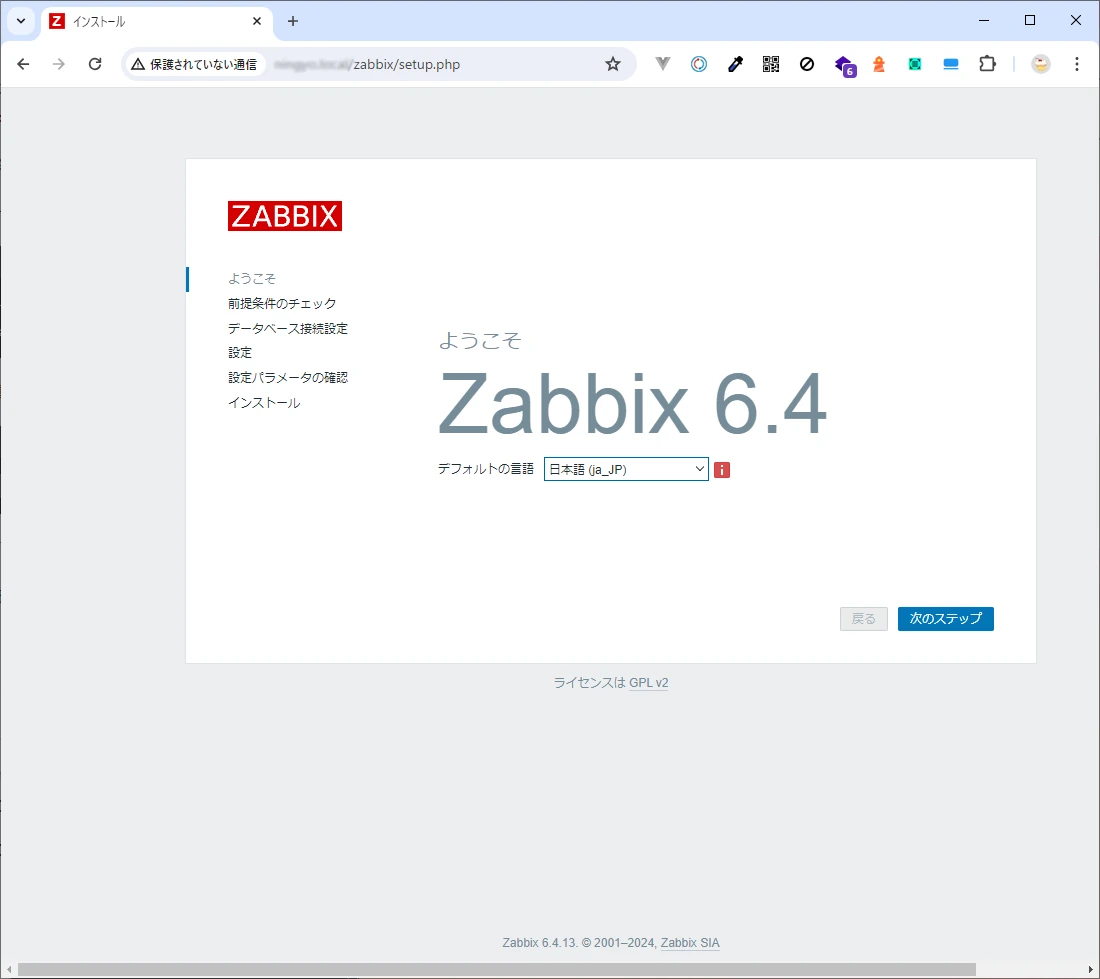Image resolution: width=1100 pixels, height=979 pixels.
Task: Open Chrome three-dot menu
Action: (x=1077, y=64)
